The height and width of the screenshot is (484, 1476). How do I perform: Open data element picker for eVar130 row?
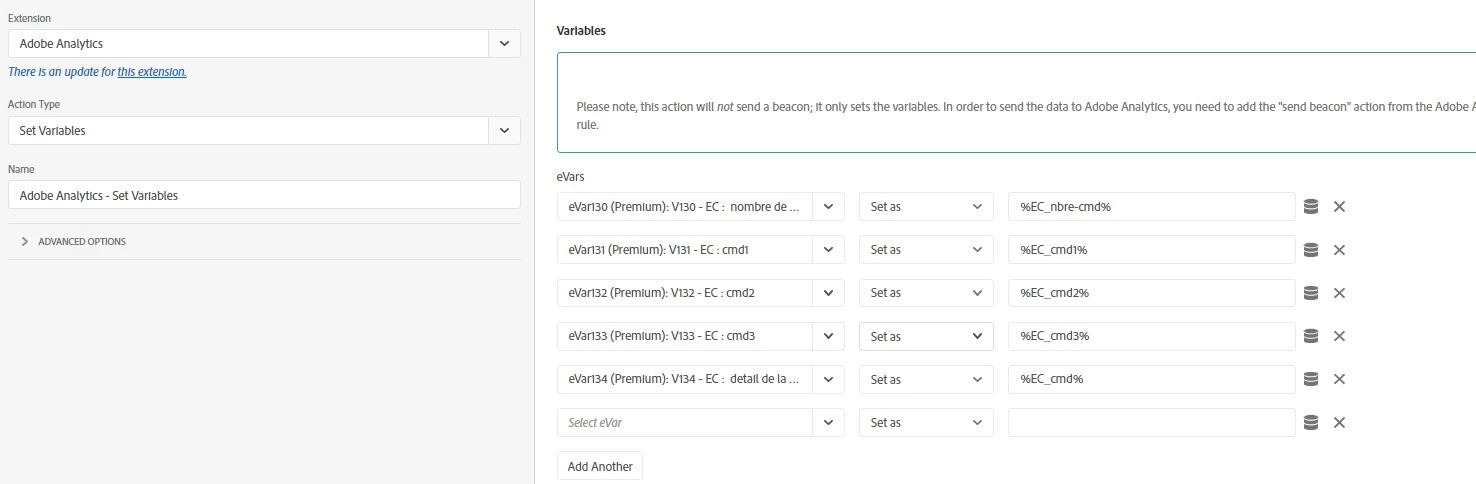click(x=1311, y=207)
